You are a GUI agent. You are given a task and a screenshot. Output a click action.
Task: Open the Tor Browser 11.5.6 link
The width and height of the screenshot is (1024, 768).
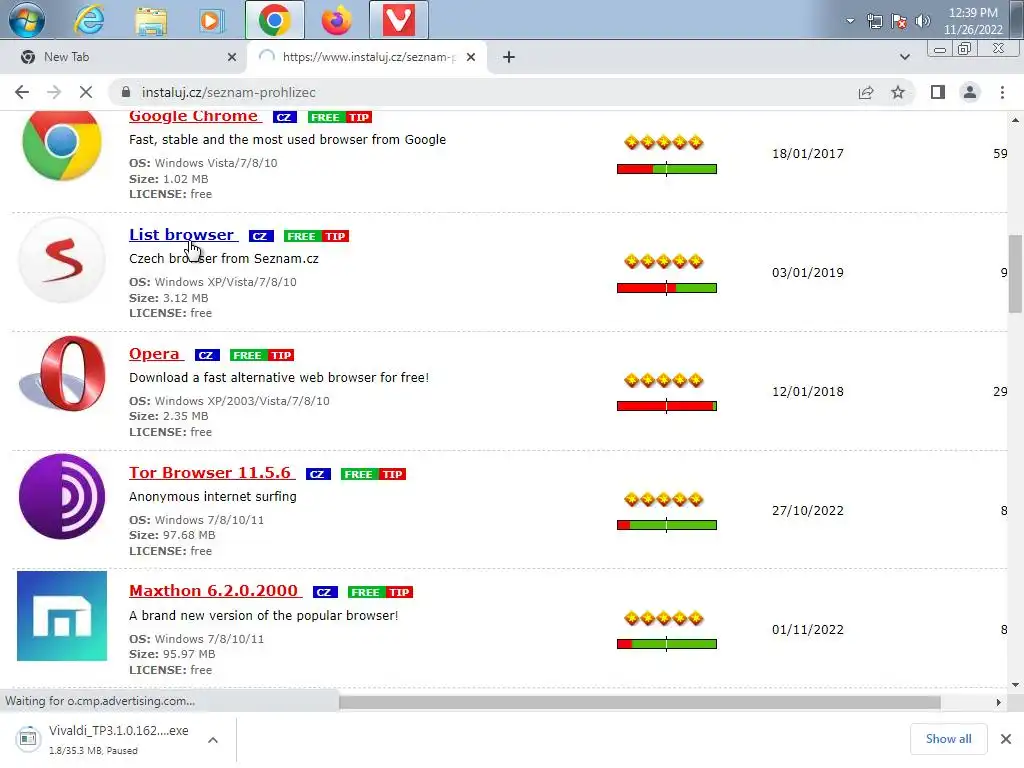coord(211,473)
